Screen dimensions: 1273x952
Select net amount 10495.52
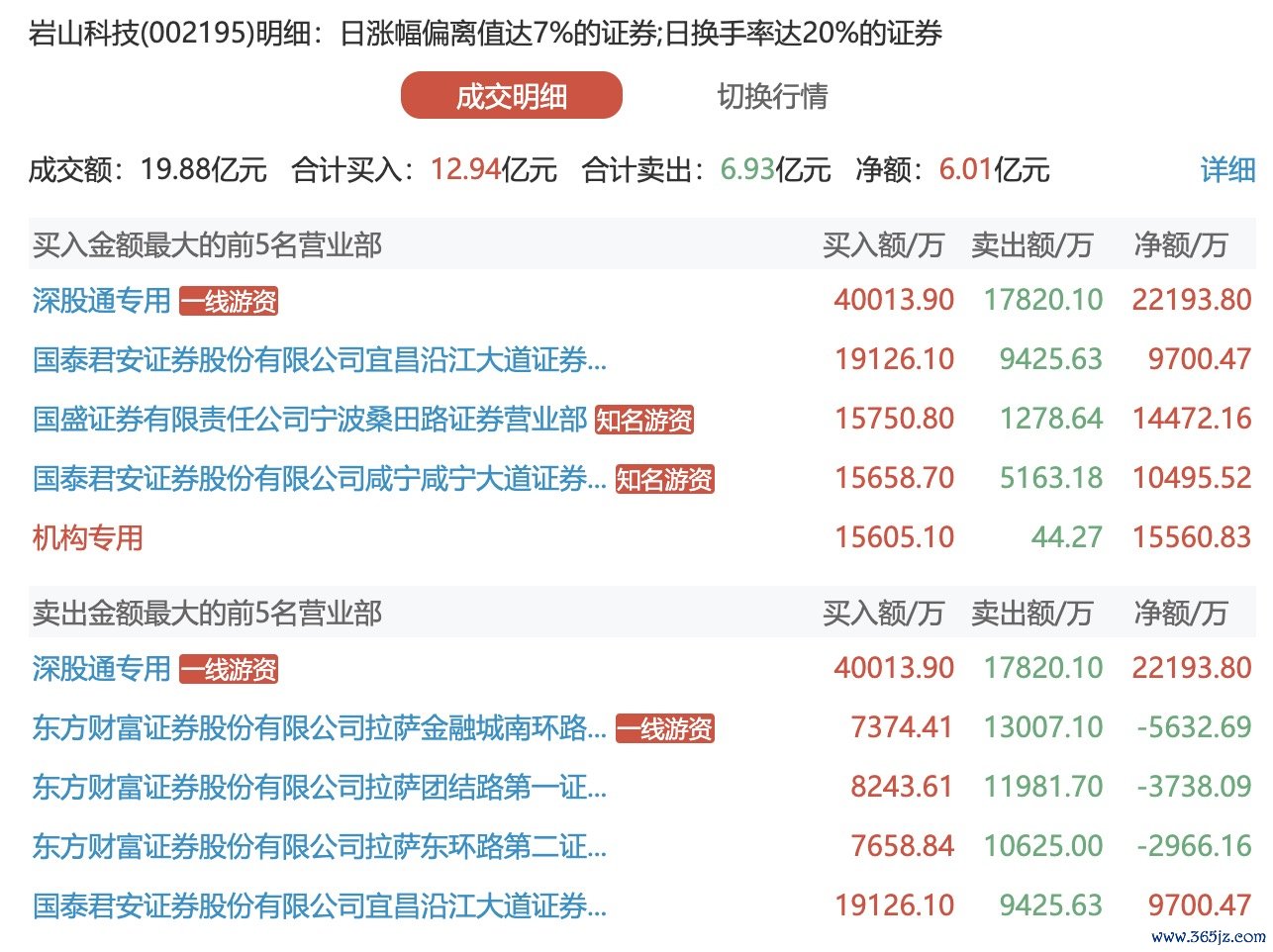[1192, 478]
